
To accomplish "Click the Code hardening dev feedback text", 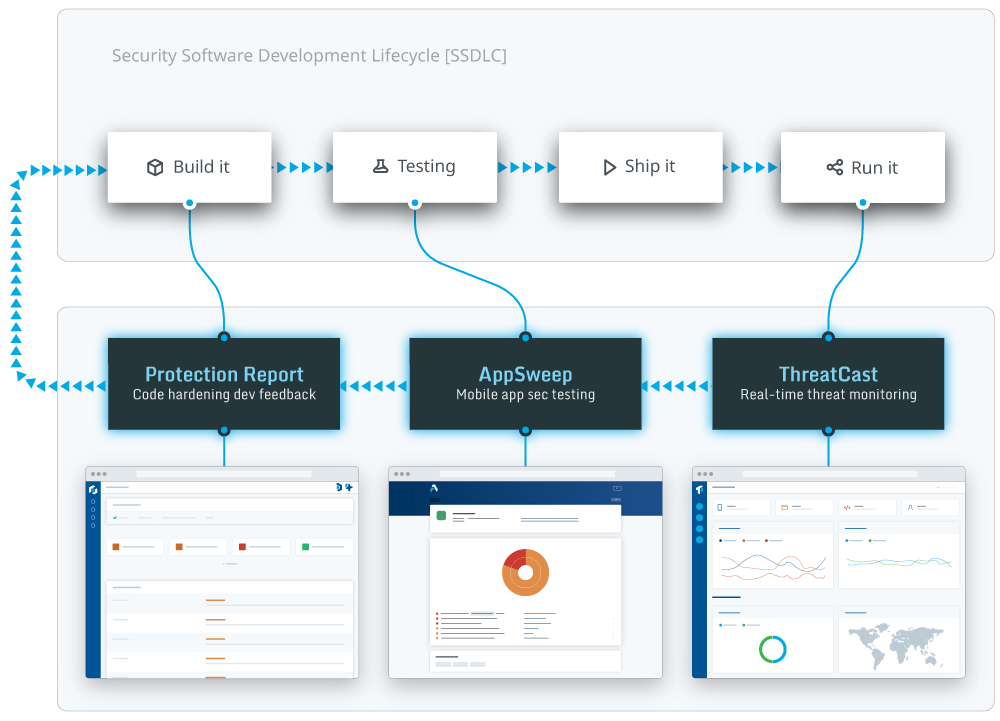I will coord(224,395).
